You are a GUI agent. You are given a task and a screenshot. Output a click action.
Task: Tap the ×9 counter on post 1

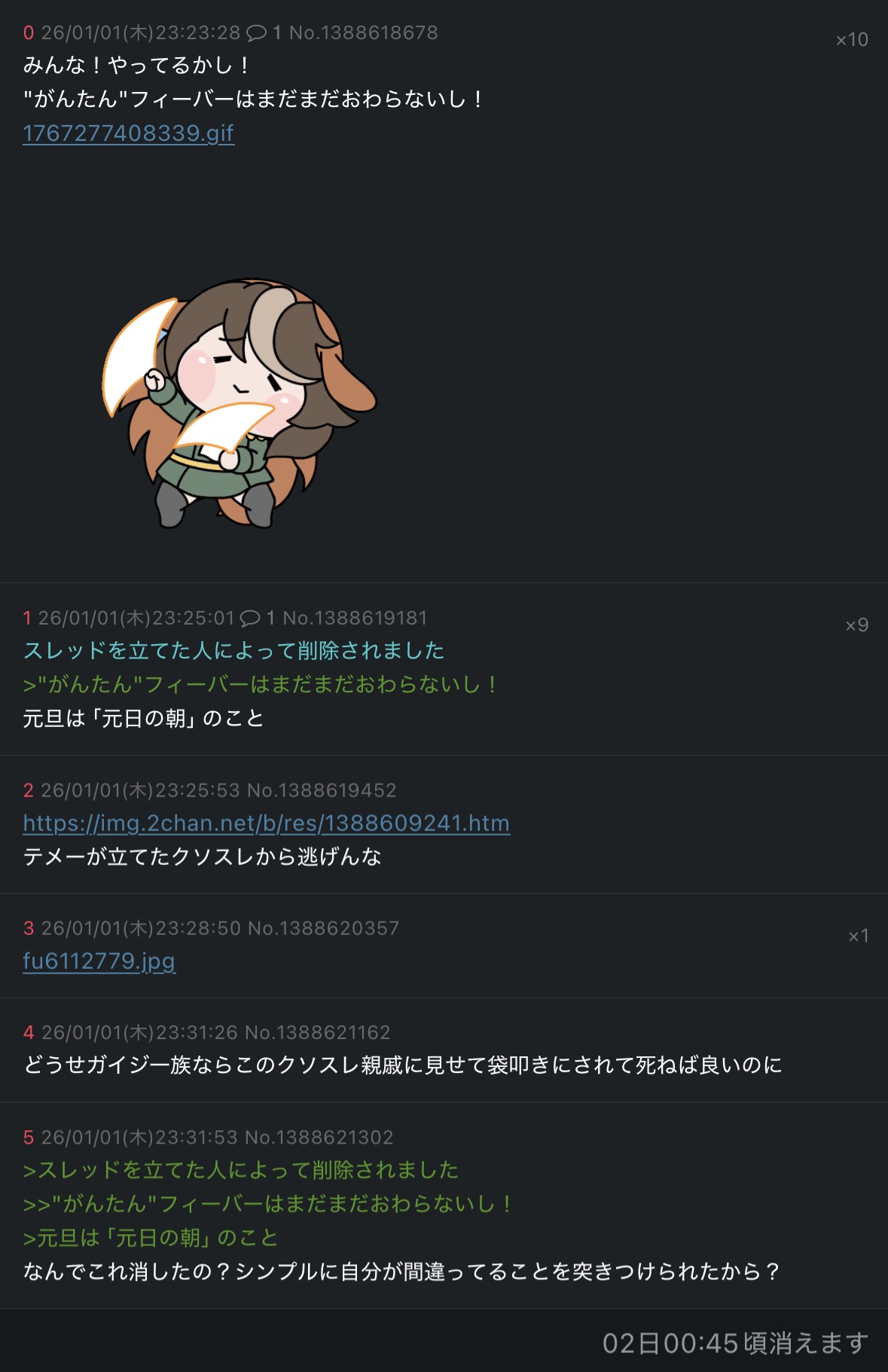pyautogui.click(x=856, y=625)
